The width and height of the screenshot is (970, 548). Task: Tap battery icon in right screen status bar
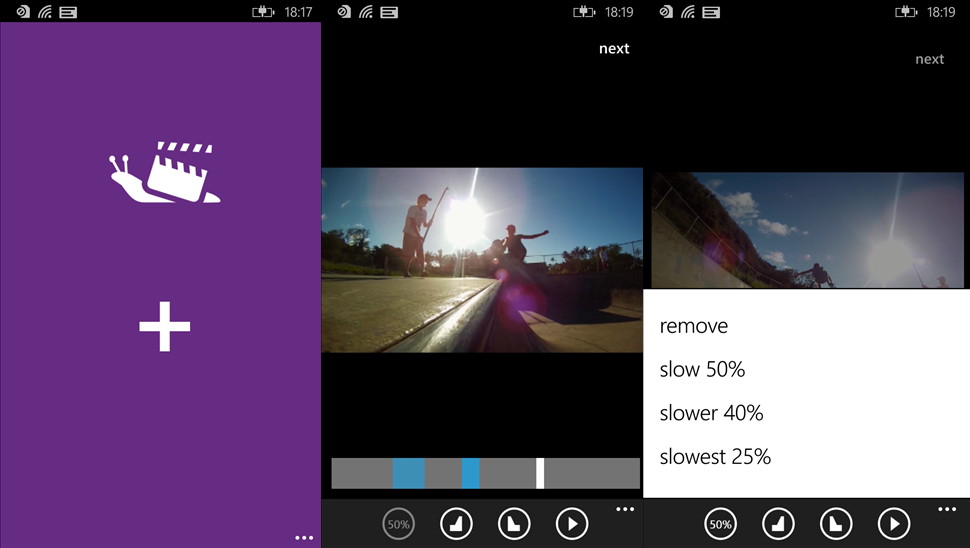(906, 12)
